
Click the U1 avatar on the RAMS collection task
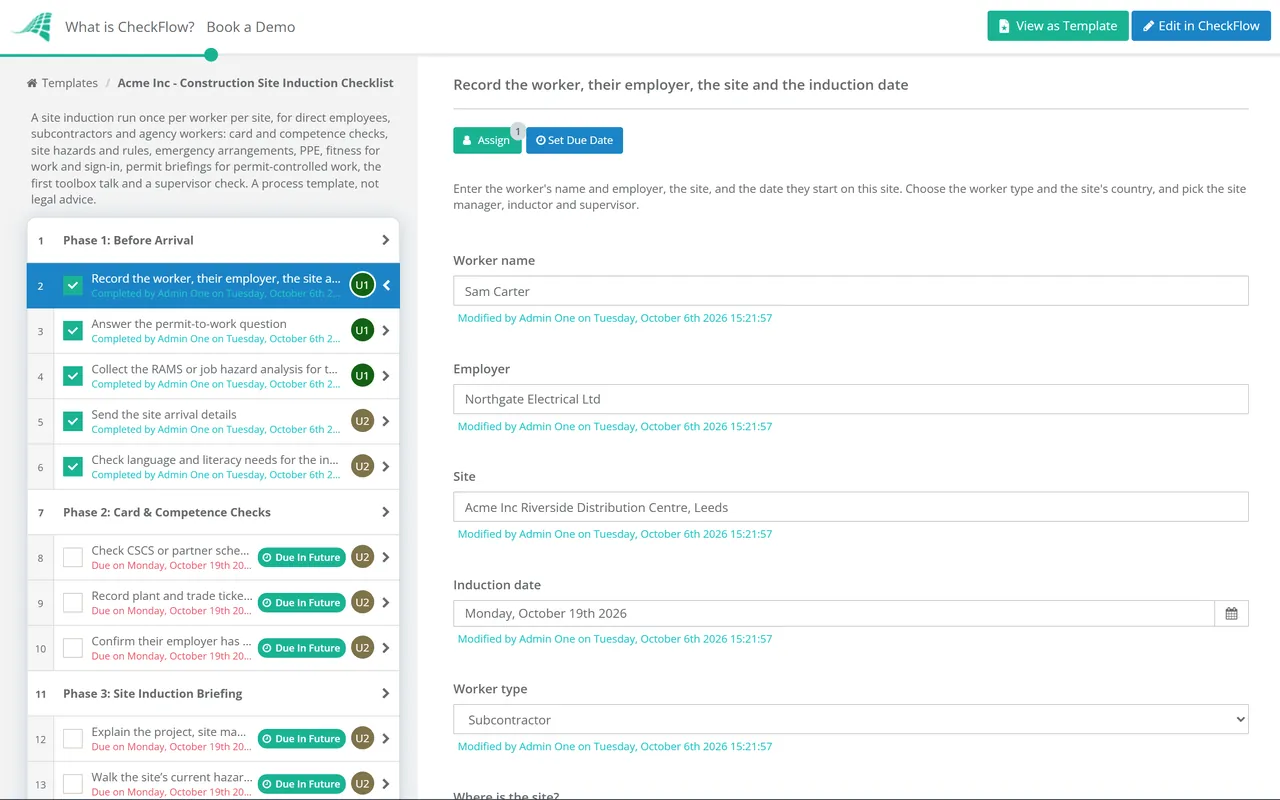pyautogui.click(x=362, y=376)
